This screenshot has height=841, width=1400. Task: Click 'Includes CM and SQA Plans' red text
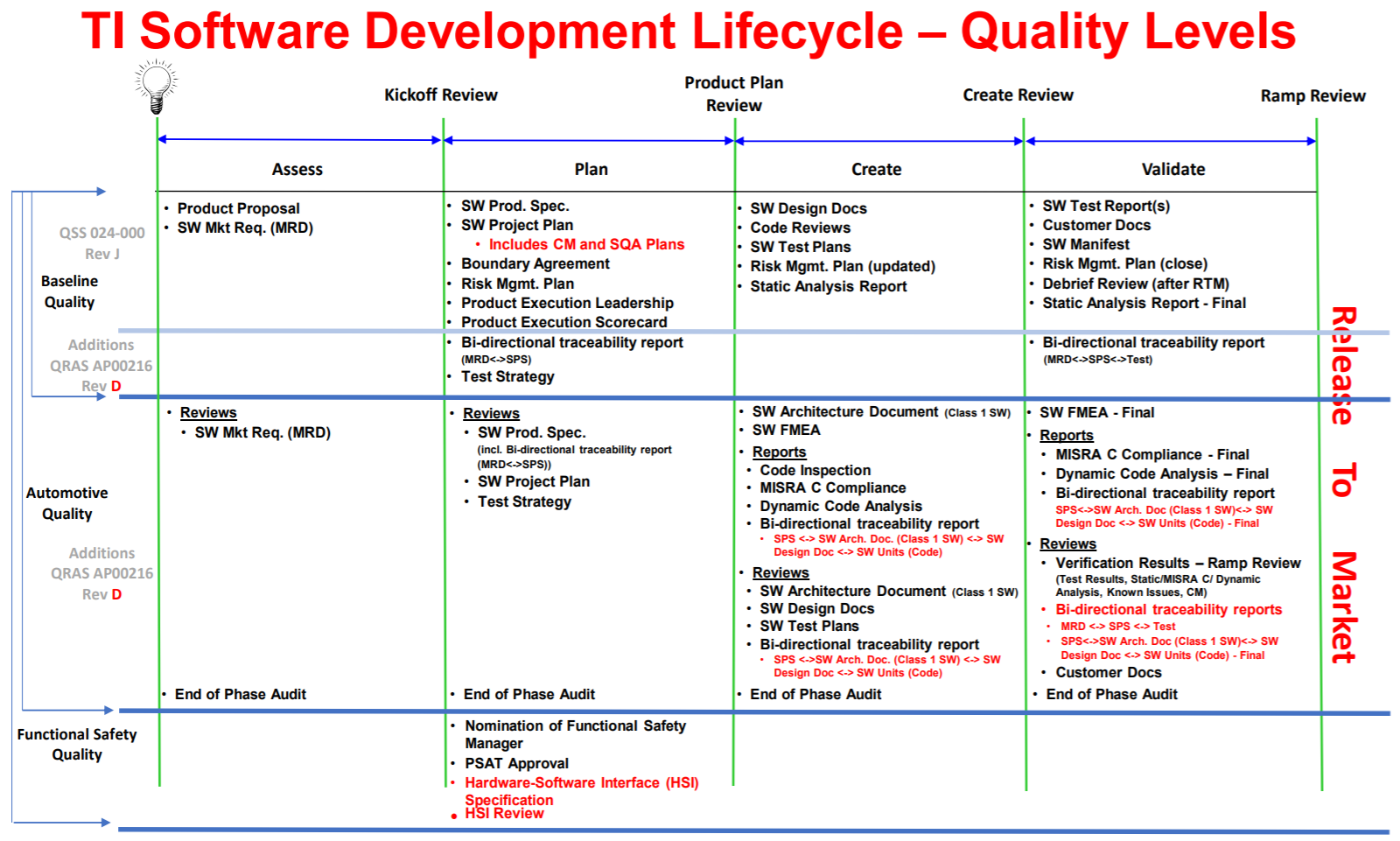pyautogui.click(x=586, y=244)
